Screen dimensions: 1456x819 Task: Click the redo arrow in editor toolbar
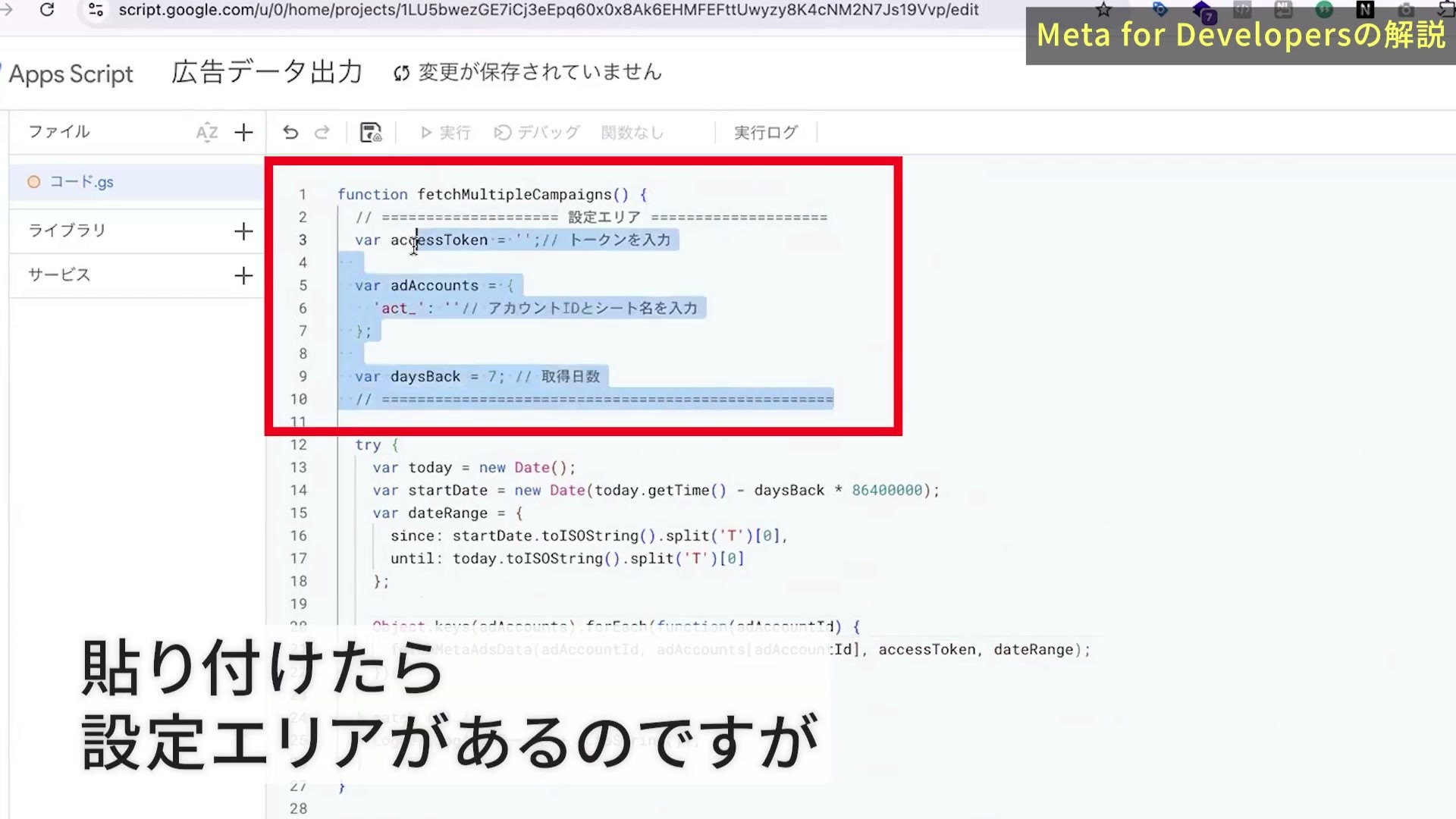pyautogui.click(x=322, y=133)
